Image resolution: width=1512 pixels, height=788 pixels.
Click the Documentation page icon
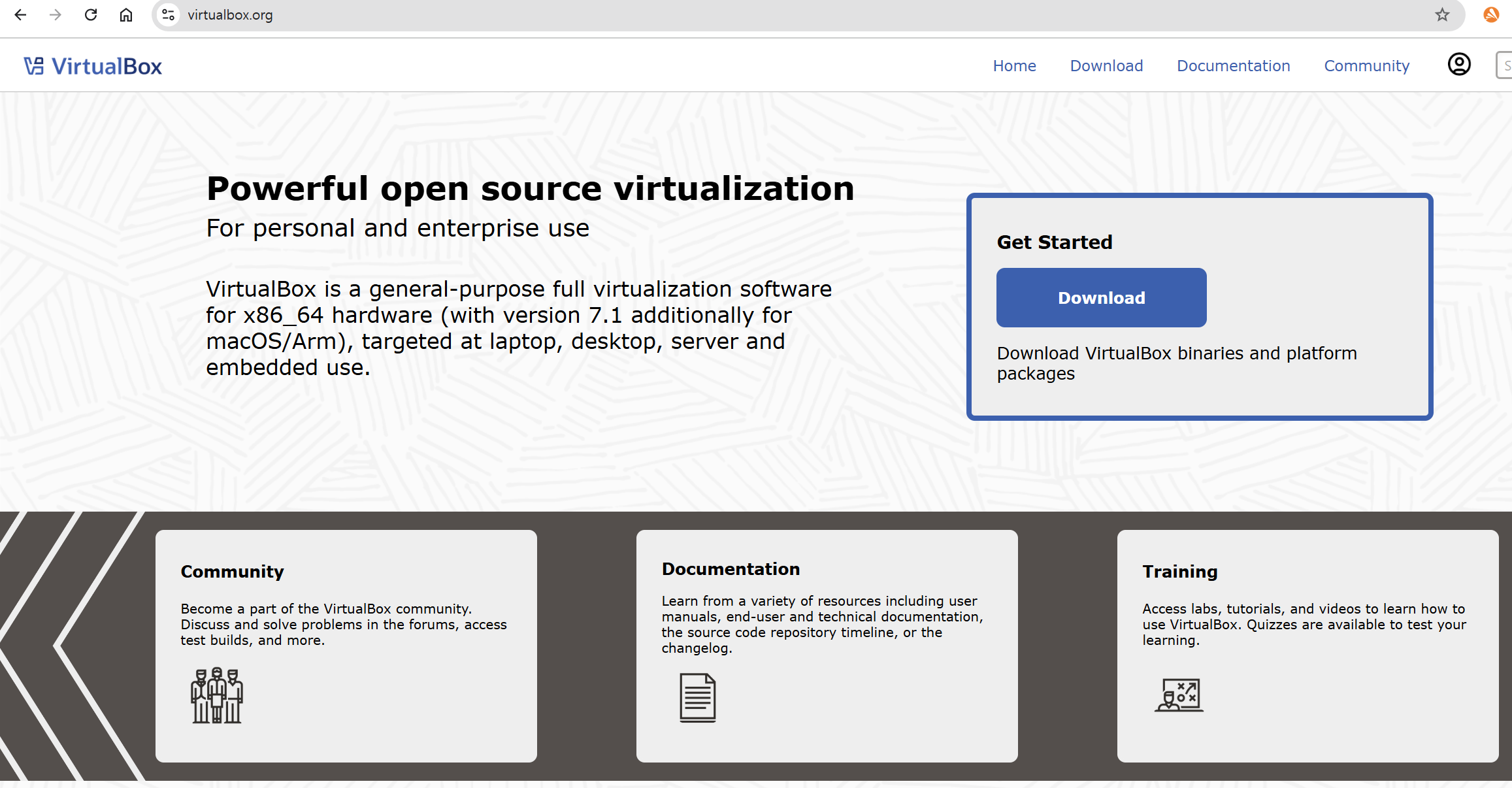click(697, 697)
